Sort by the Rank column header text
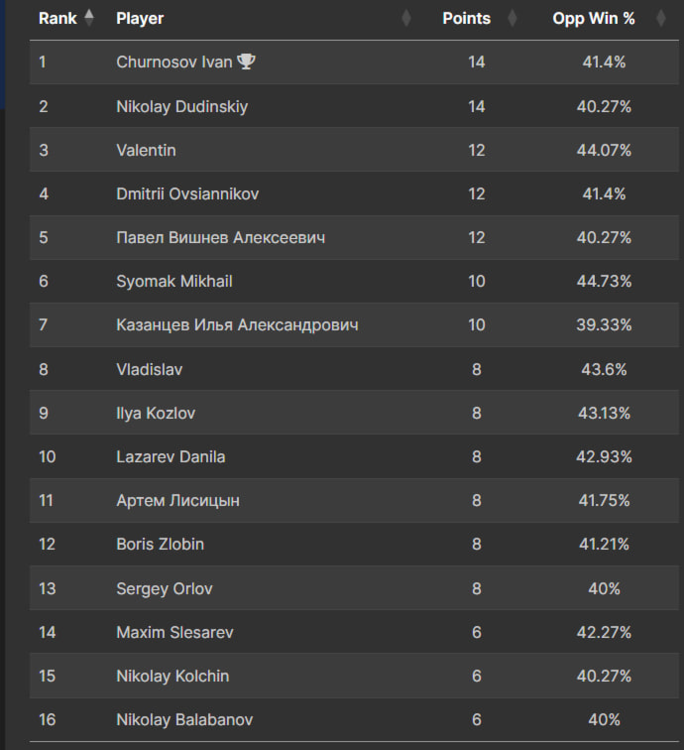This screenshot has height=750, width=684. tap(58, 18)
